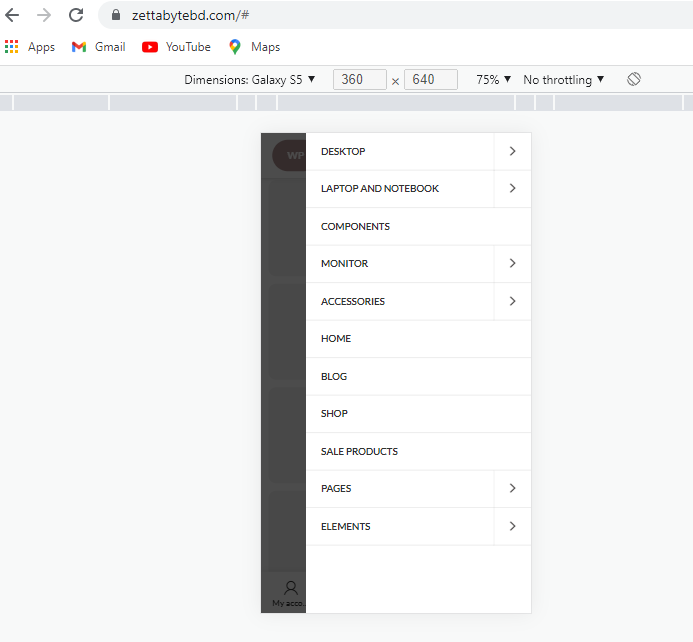Go to HOME menu item

coord(419,339)
